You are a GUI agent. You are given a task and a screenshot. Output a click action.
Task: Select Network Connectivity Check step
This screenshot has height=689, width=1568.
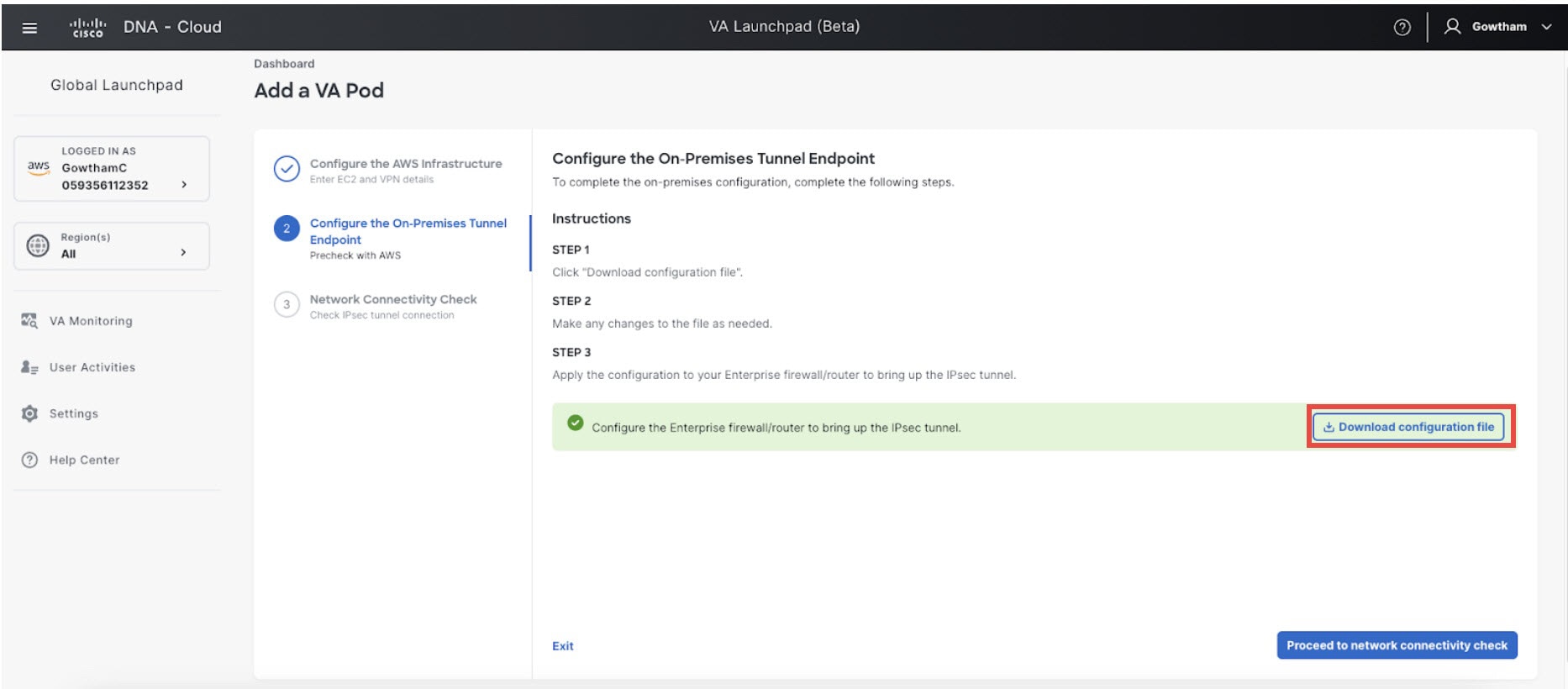[x=393, y=299]
